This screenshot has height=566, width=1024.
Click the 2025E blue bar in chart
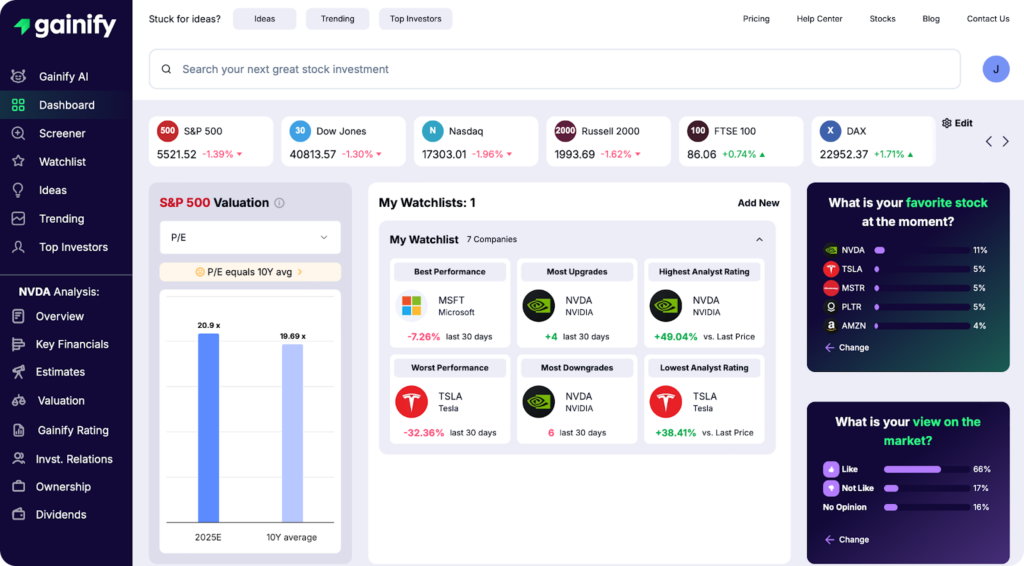pos(208,428)
